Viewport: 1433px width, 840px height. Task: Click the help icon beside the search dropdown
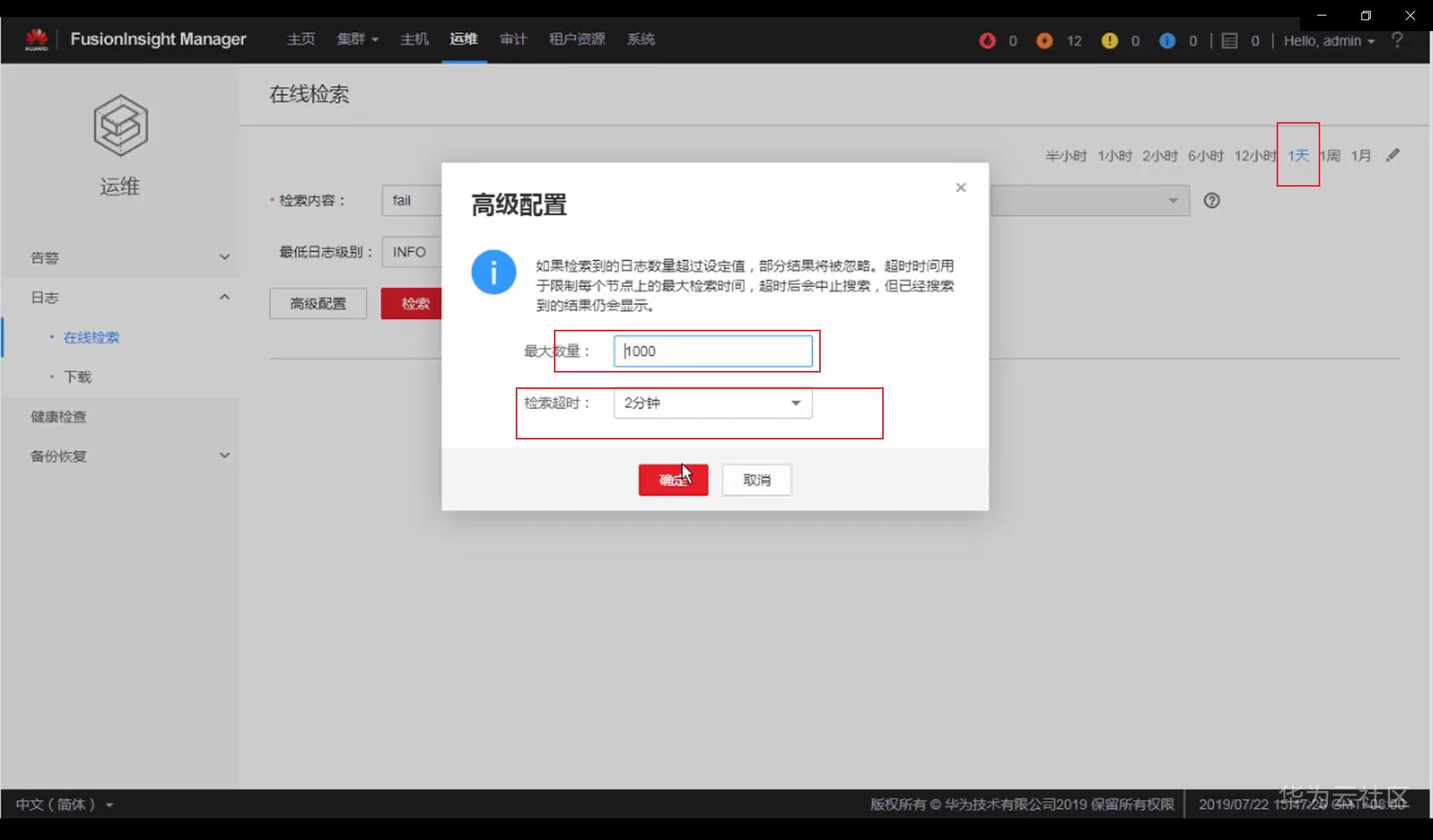1211,201
